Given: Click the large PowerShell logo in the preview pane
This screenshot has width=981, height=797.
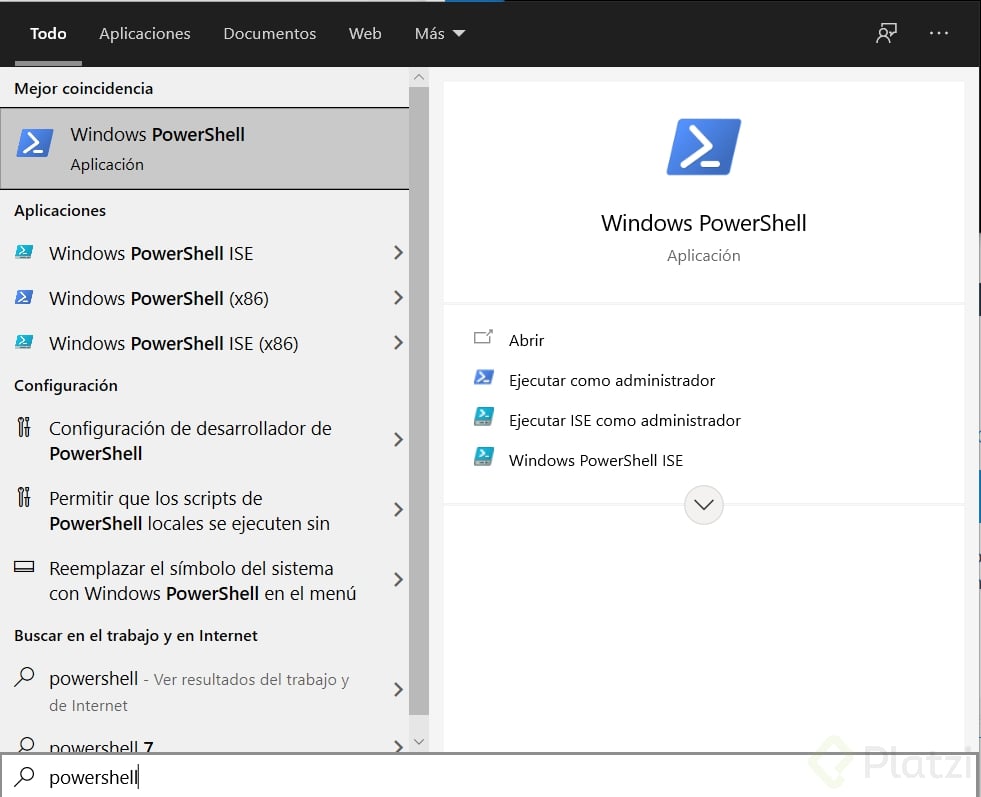Looking at the screenshot, I should tap(704, 147).
